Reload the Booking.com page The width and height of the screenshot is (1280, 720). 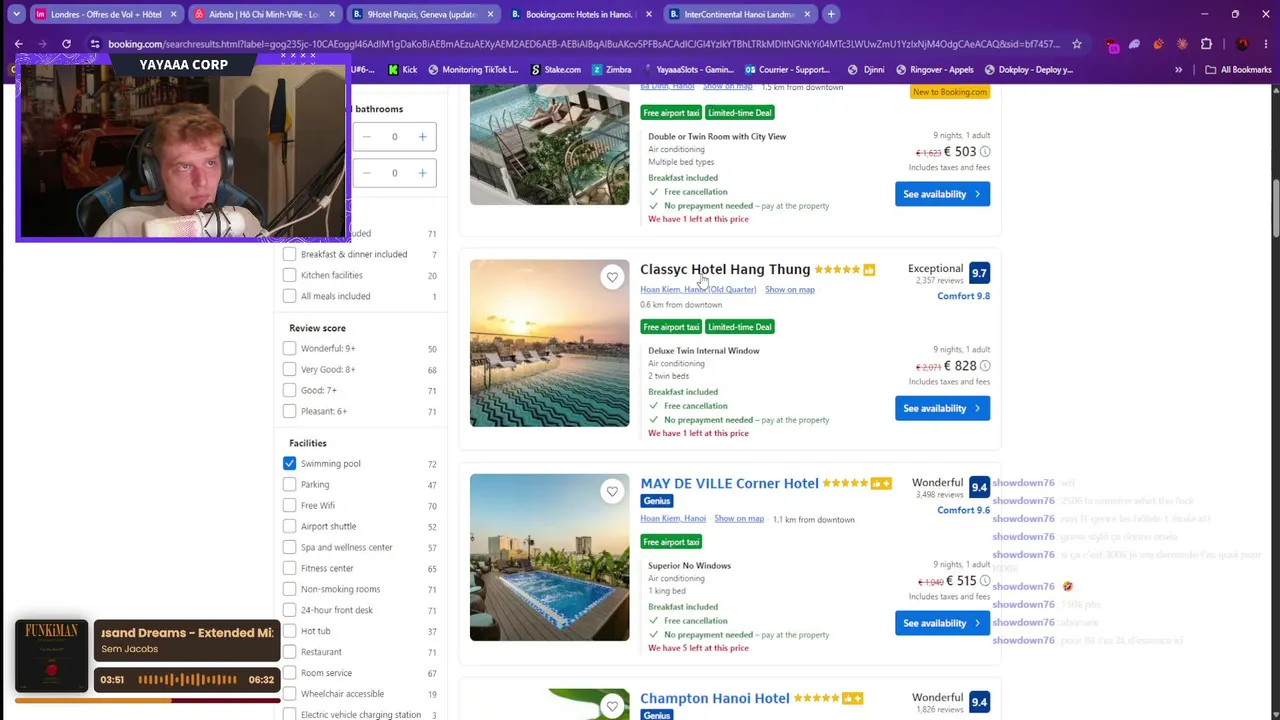(x=66, y=44)
